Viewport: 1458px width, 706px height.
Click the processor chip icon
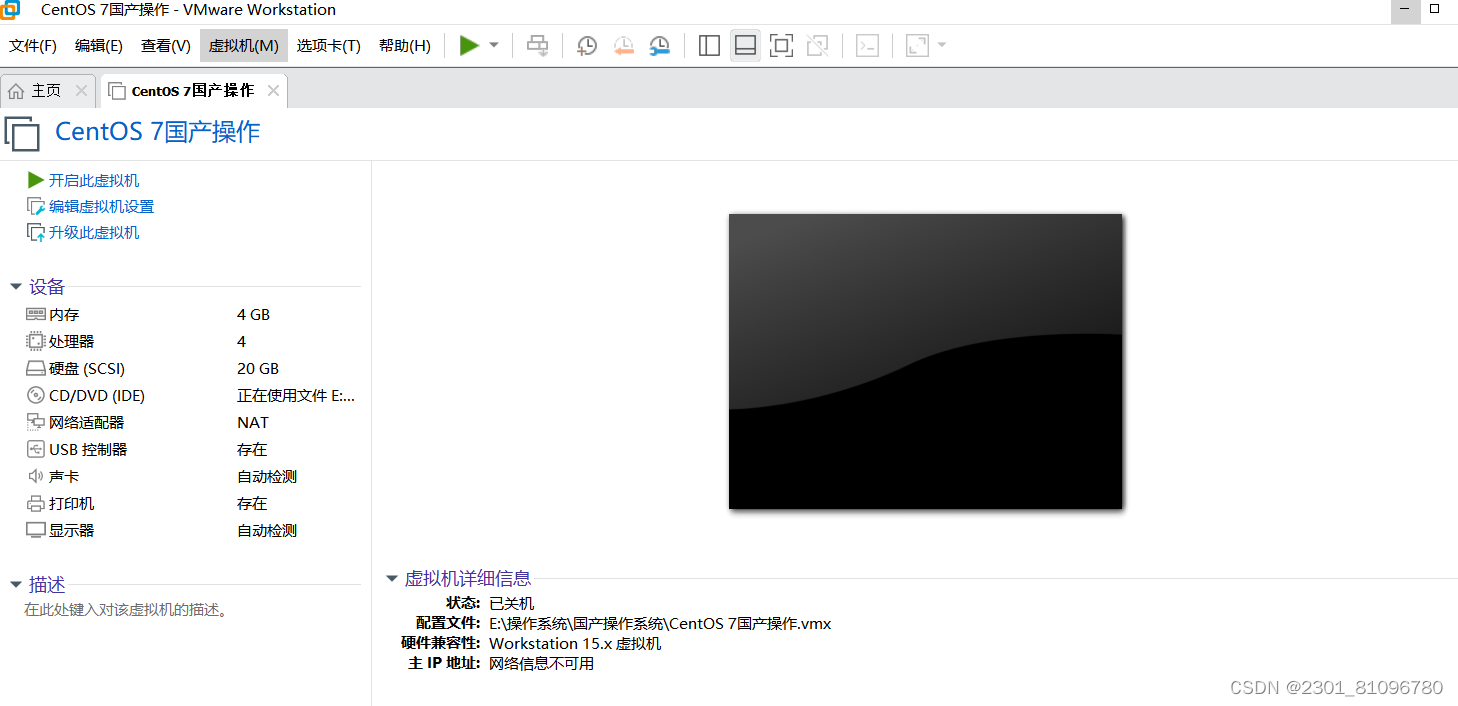[36, 341]
